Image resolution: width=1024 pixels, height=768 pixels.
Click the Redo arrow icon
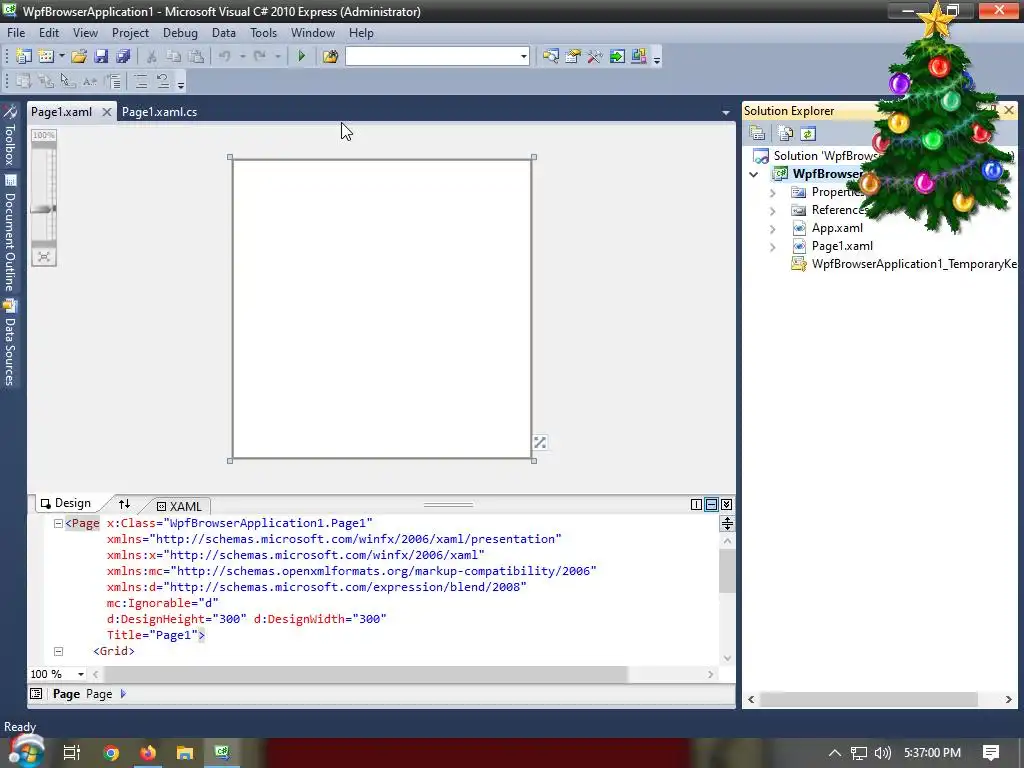(x=260, y=57)
